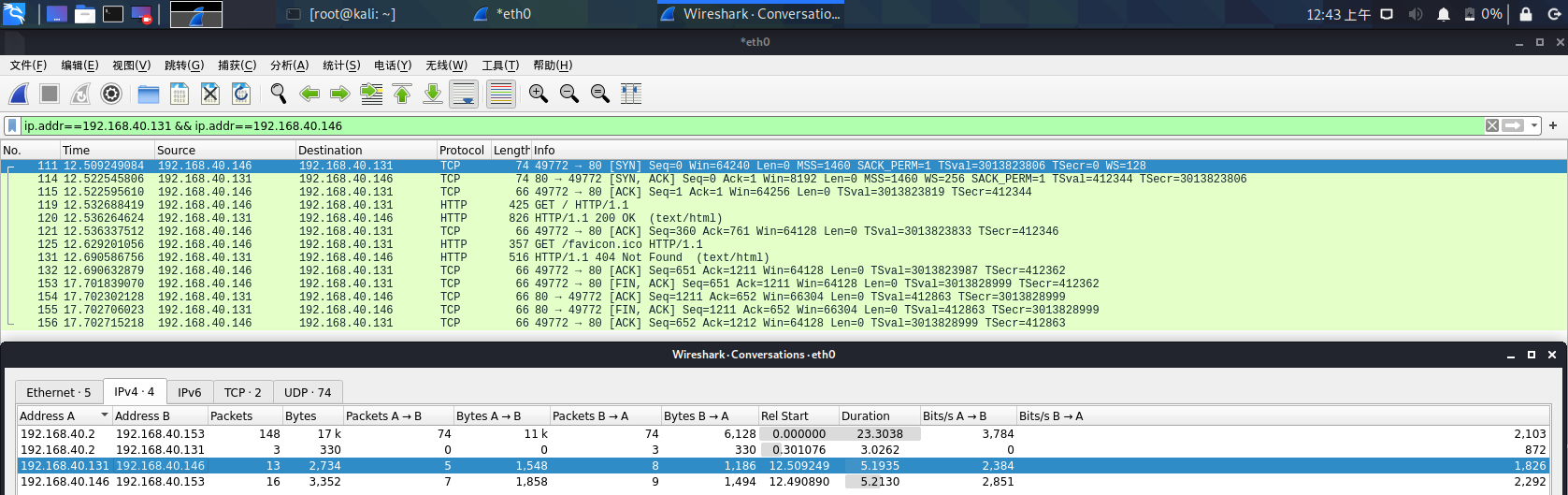Sort packet list by Time column
The height and width of the screenshot is (495, 1568).
(x=107, y=150)
